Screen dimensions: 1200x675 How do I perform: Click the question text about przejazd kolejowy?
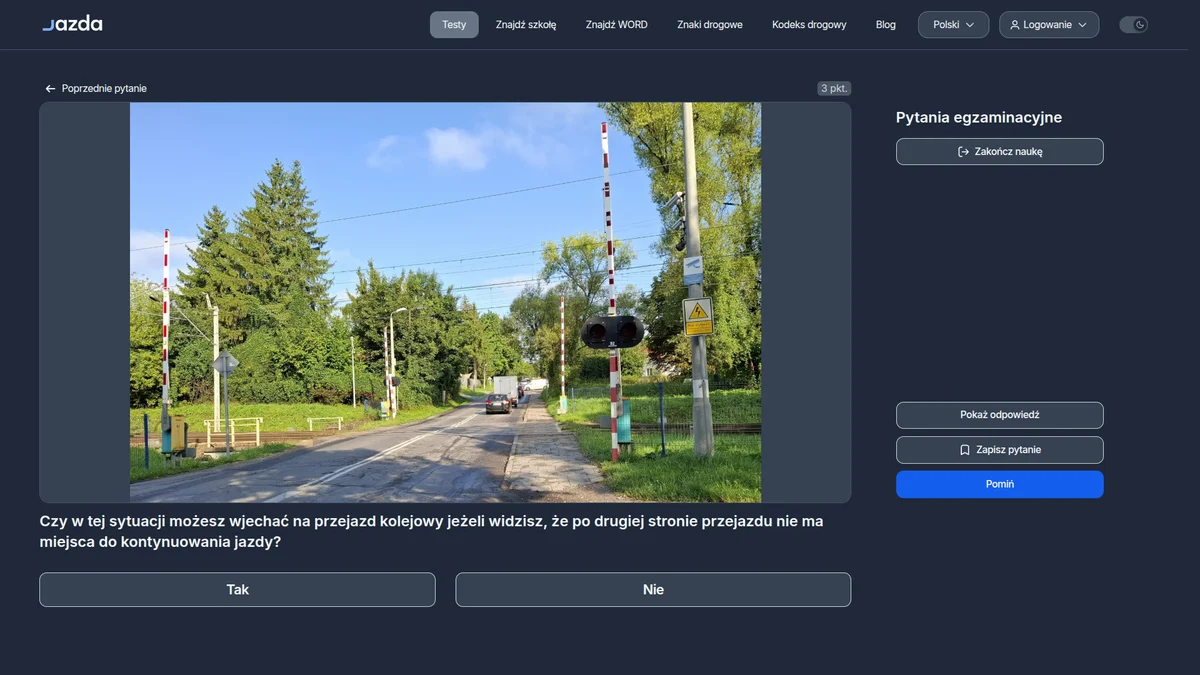click(x=432, y=532)
